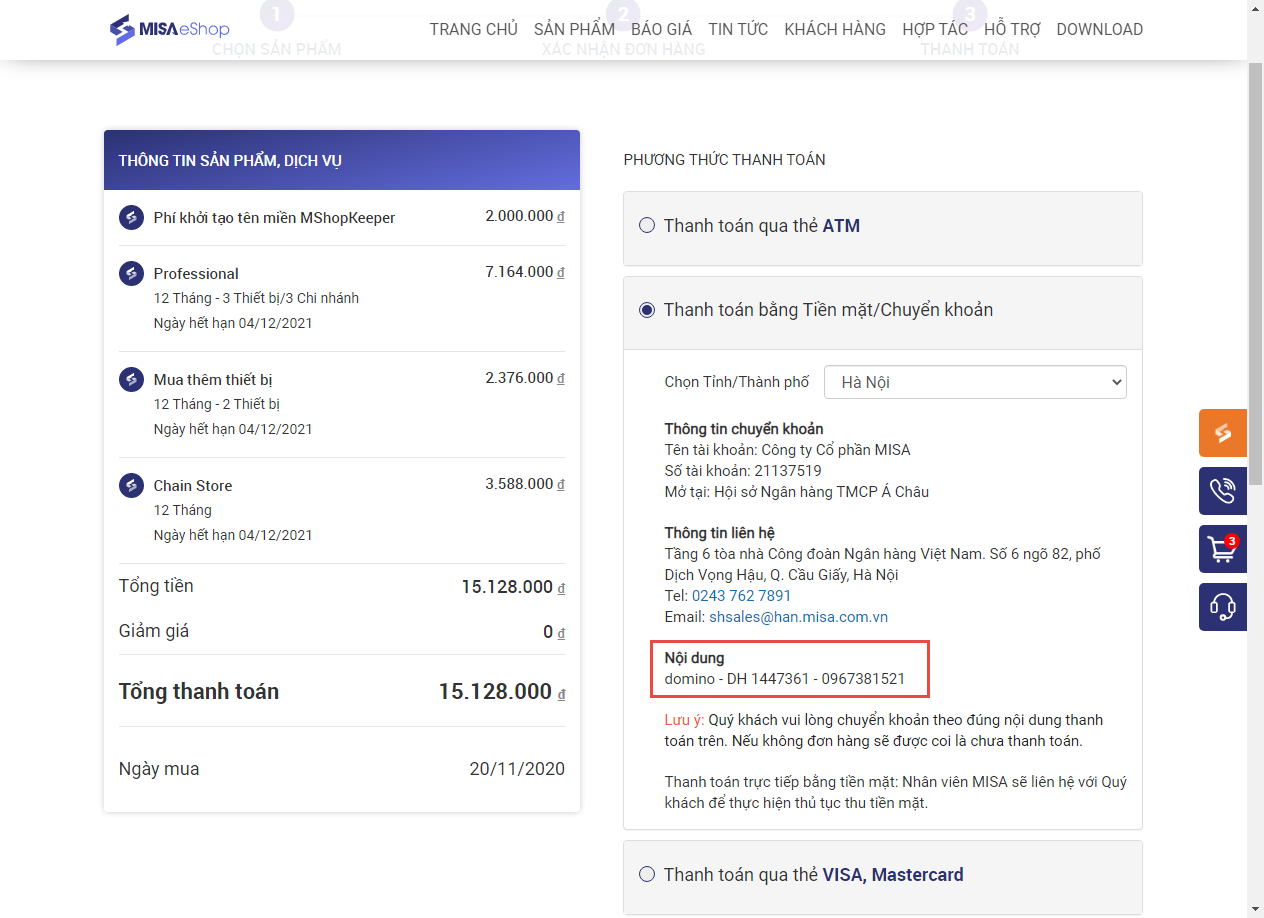1264x918 pixels.
Task: Click the icon beside Phí khởi tạo tên miền
Action: pos(131,218)
